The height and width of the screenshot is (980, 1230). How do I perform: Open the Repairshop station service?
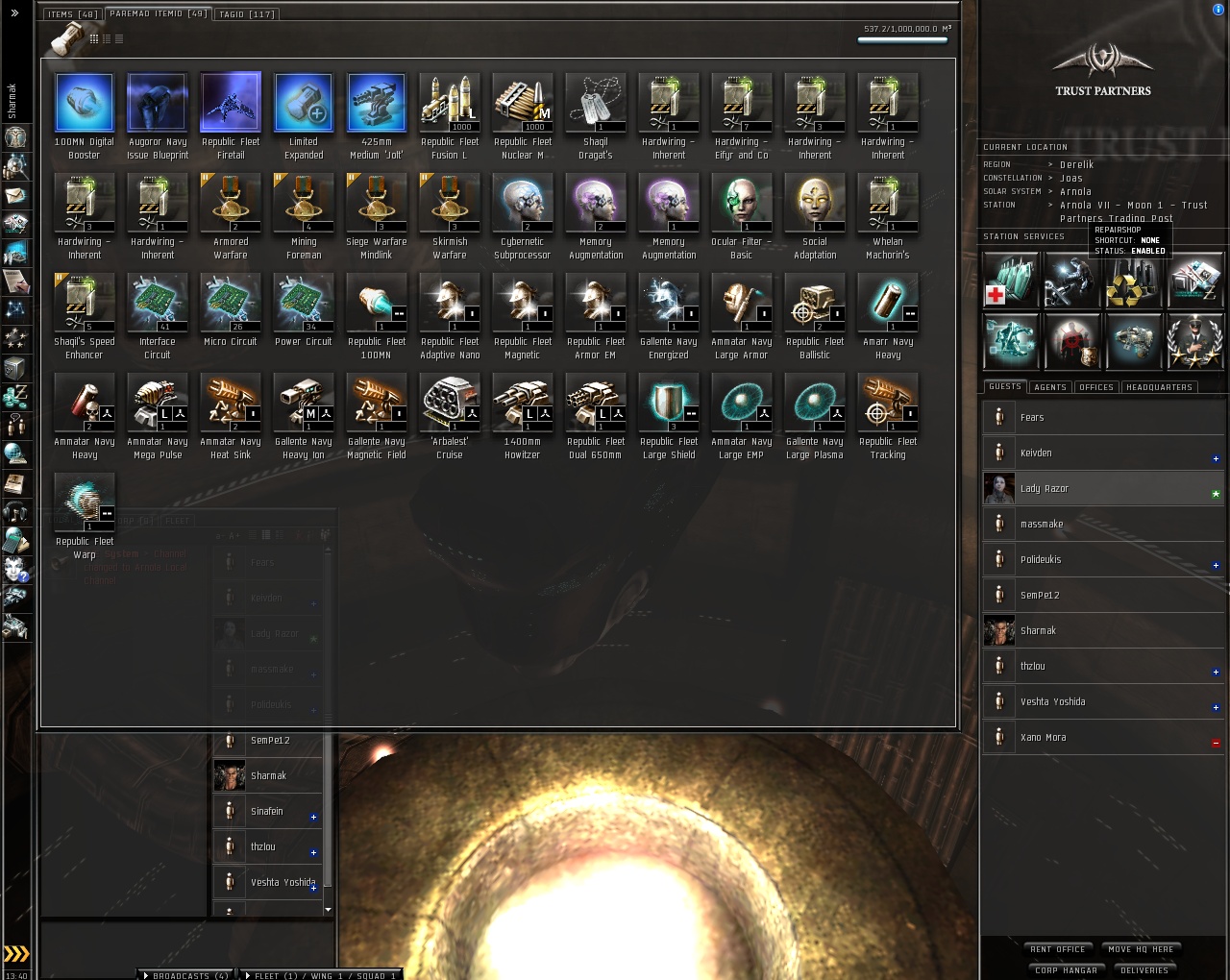click(x=1072, y=280)
